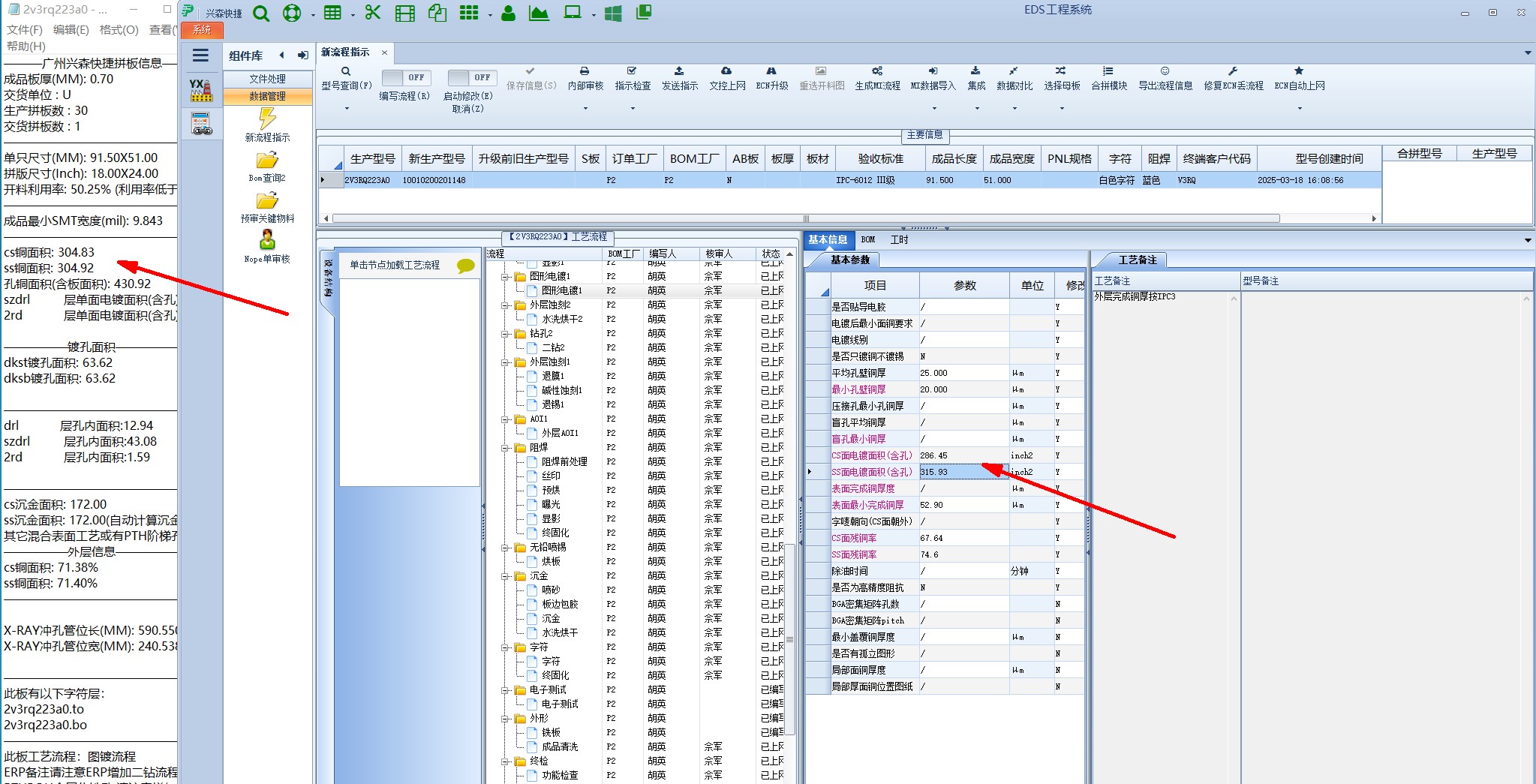Collapse the AOI1 folder node
This screenshot has width=1536, height=784.
pyautogui.click(x=506, y=419)
